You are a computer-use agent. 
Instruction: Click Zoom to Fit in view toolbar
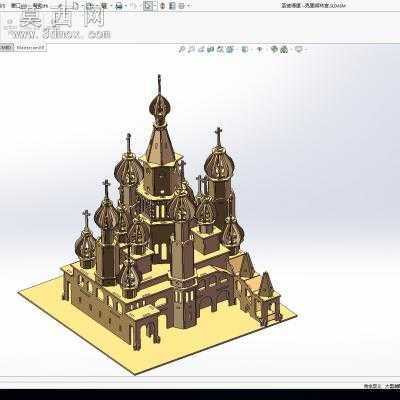pos(182,50)
